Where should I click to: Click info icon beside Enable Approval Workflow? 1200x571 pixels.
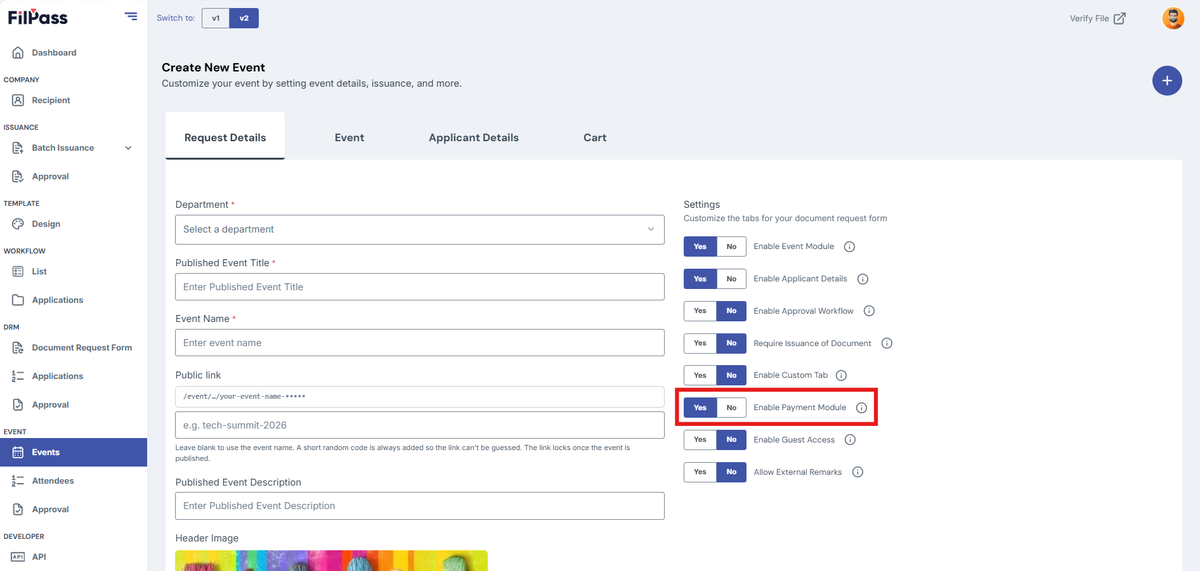(869, 311)
